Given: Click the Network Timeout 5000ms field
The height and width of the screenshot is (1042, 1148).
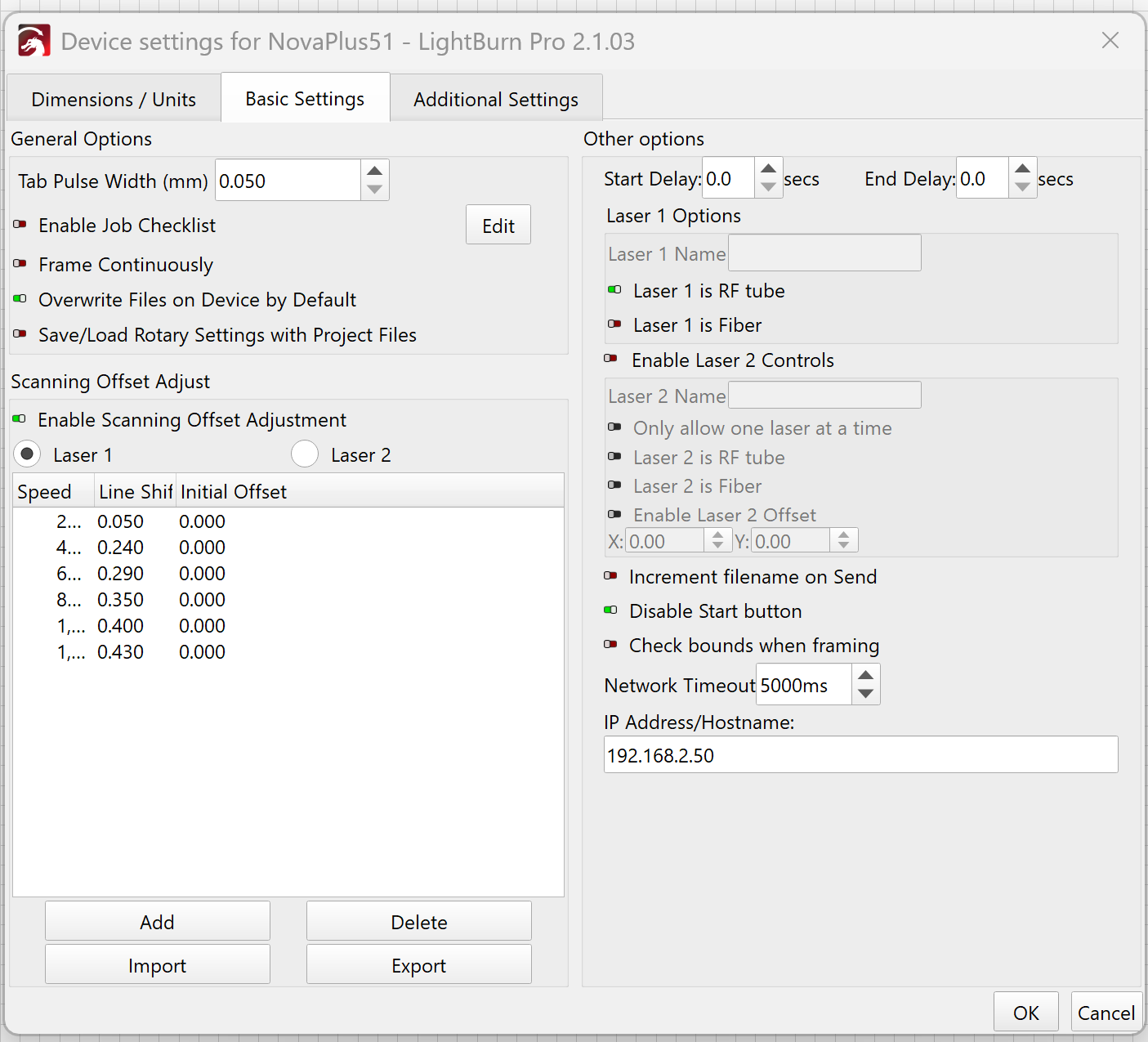Looking at the screenshot, I should tap(804, 685).
